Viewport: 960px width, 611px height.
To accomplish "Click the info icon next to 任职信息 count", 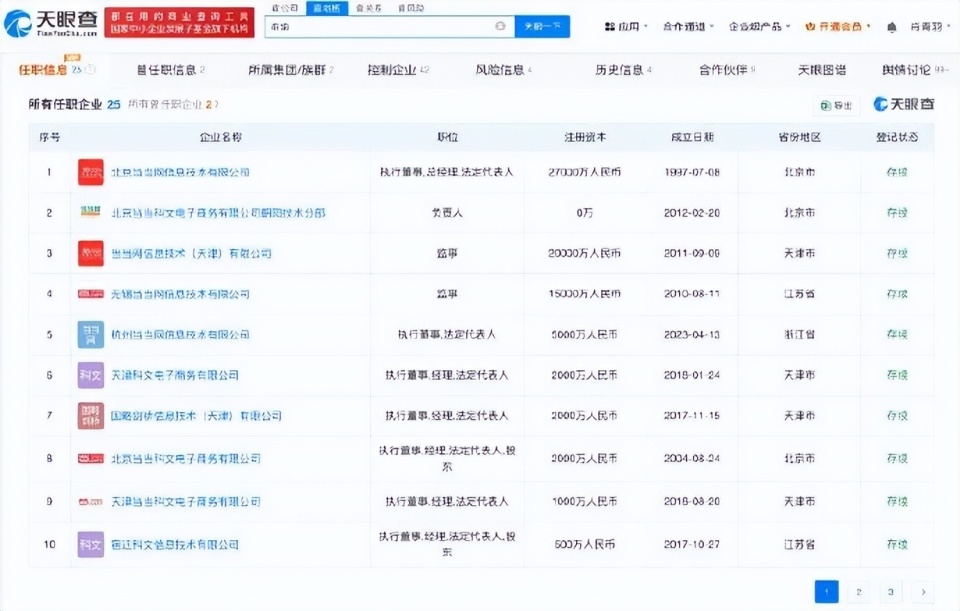I will click(91, 69).
